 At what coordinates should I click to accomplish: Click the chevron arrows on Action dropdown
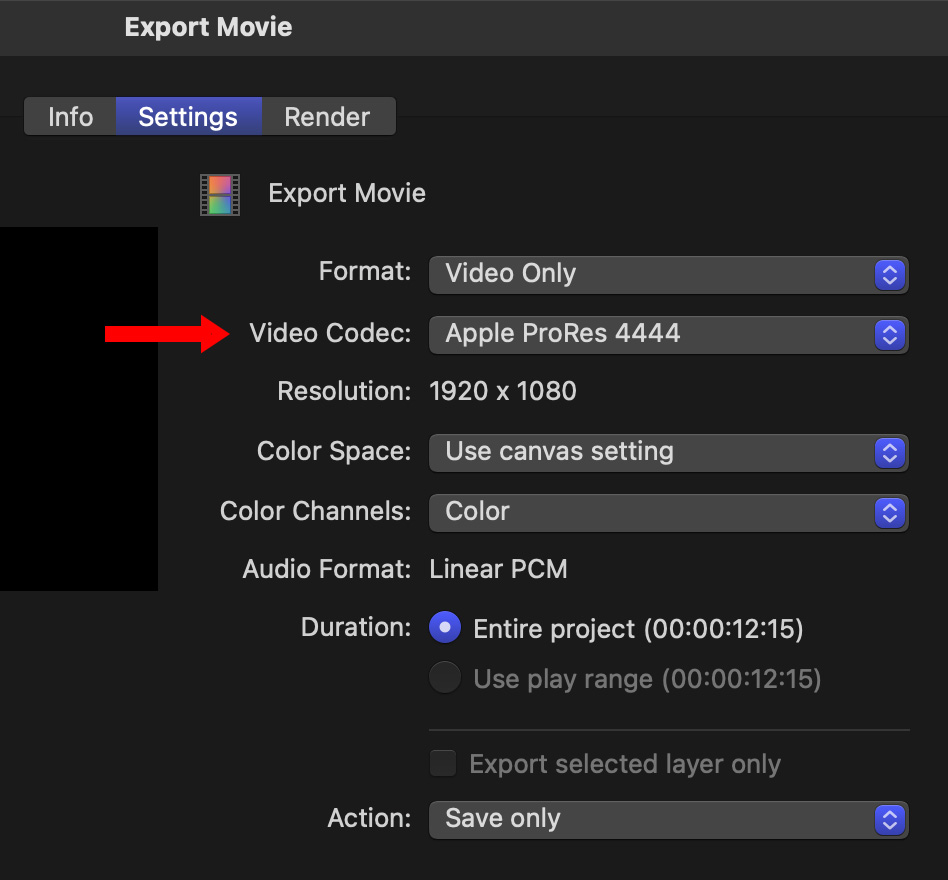[x=889, y=819]
